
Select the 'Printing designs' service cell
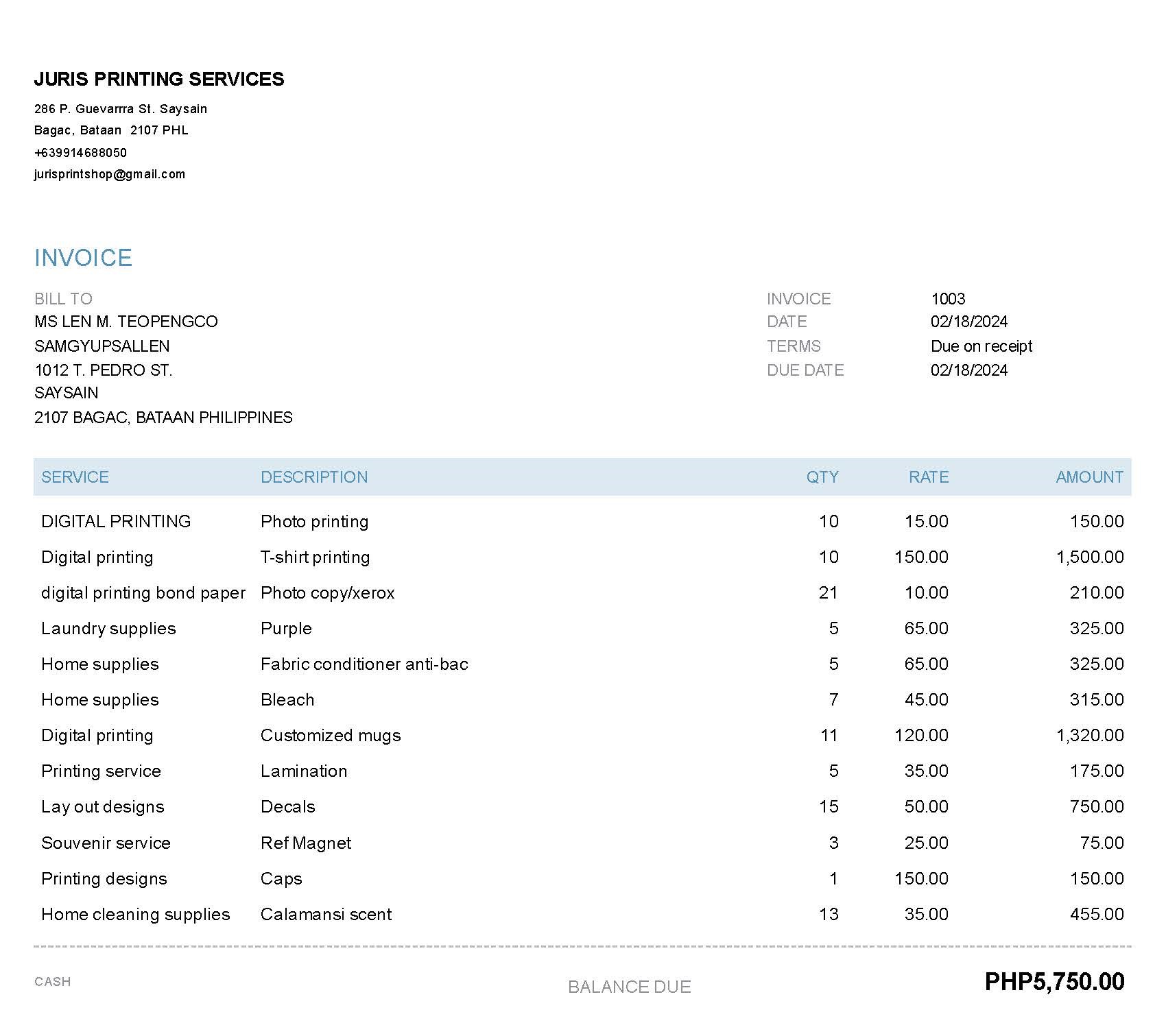(x=104, y=879)
